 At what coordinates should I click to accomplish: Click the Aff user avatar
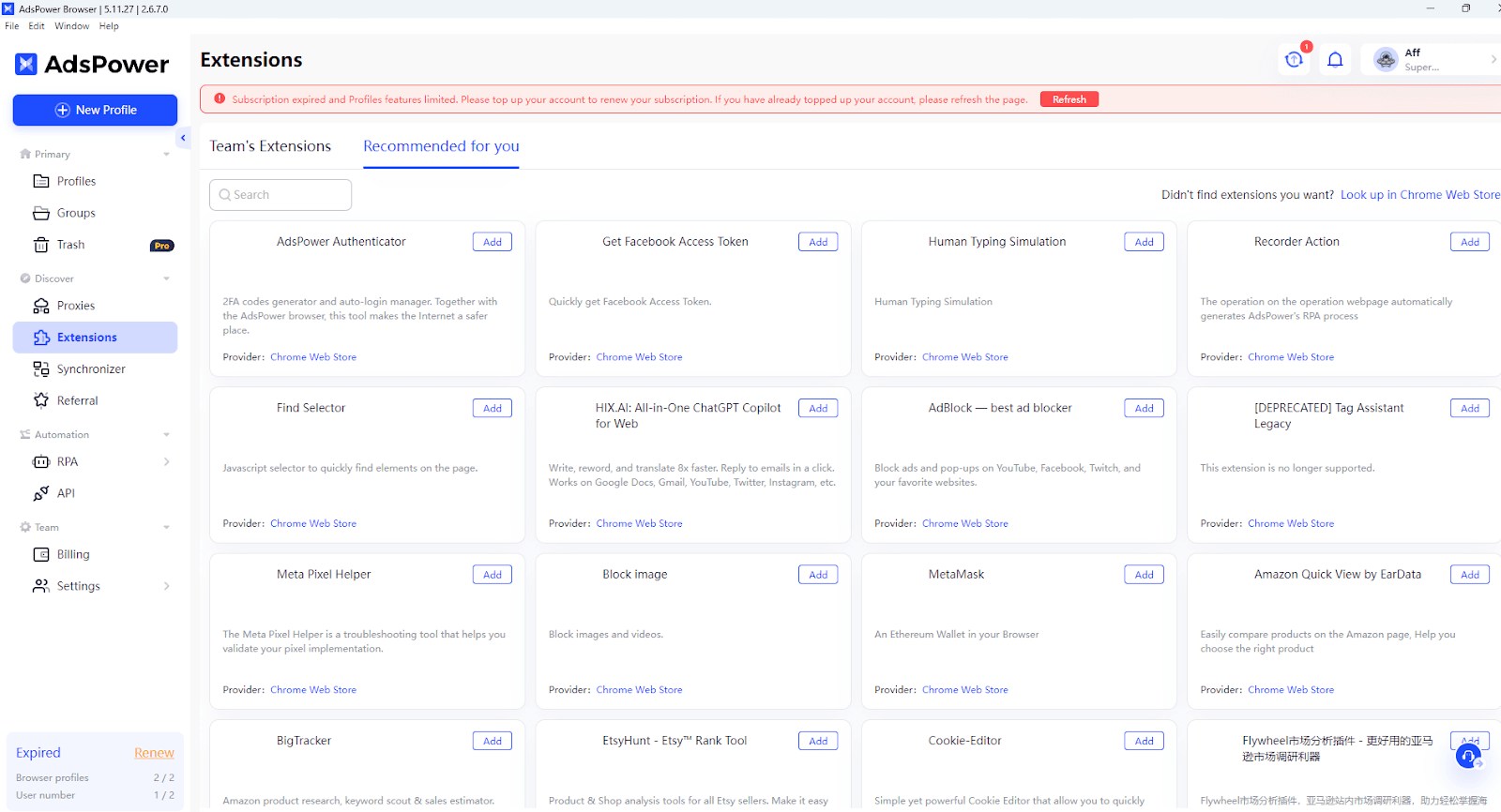pos(1386,59)
